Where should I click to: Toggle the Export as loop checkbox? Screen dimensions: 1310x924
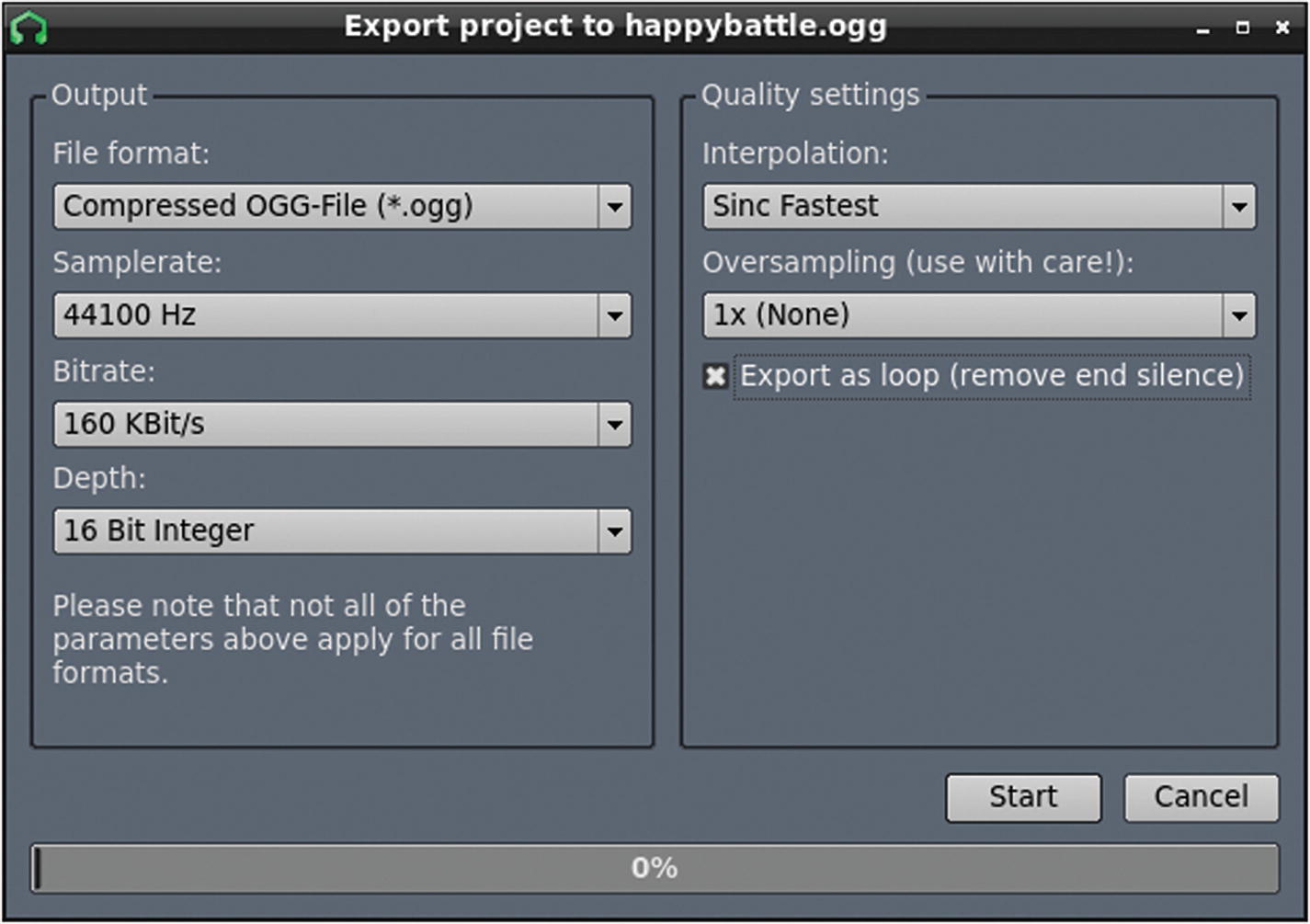point(715,376)
